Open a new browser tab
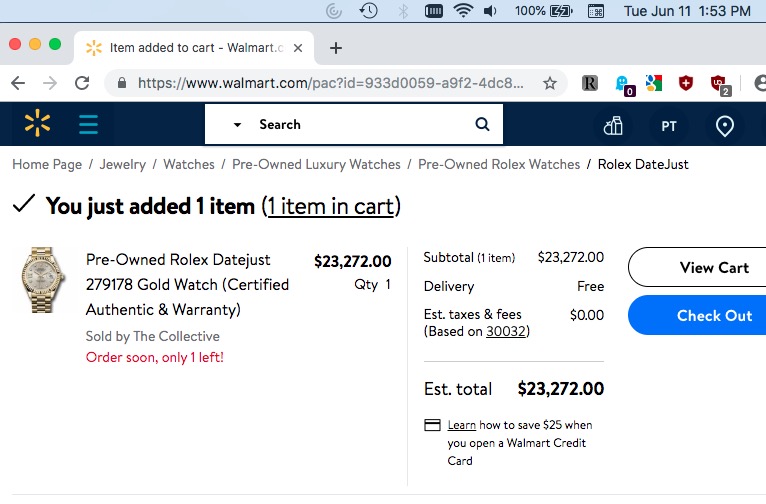Image resolution: width=766 pixels, height=504 pixels. 336,47
